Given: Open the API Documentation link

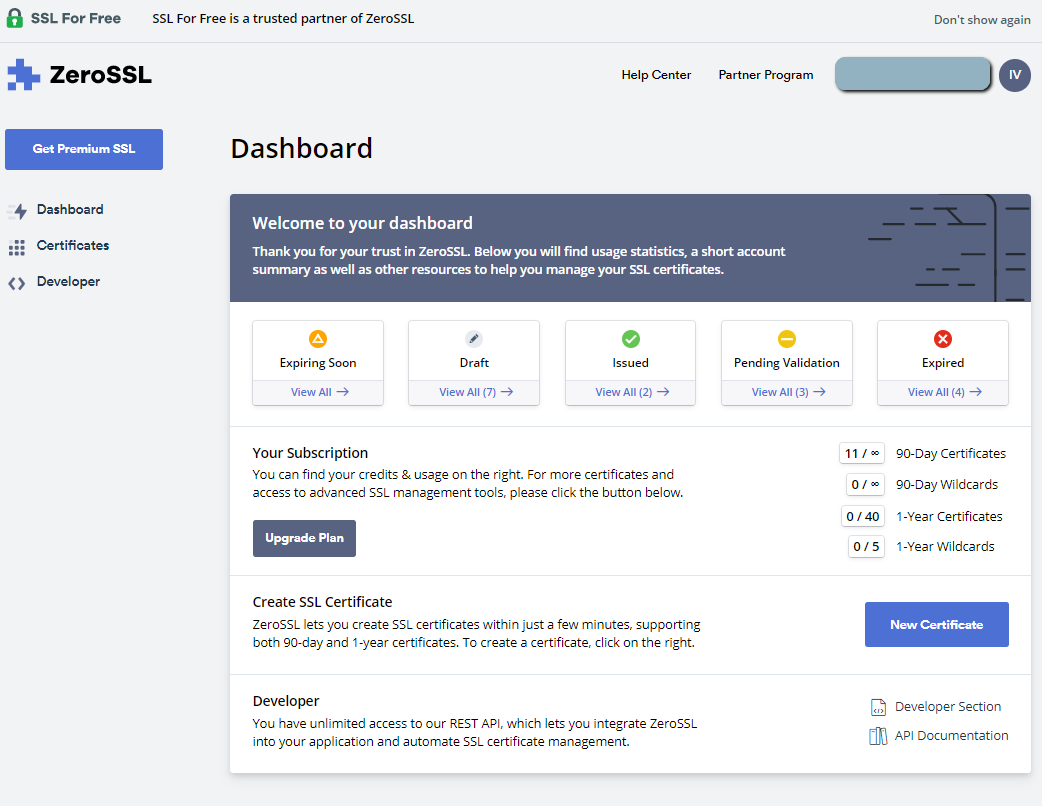Looking at the screenshot, I should tap(951, 736).
